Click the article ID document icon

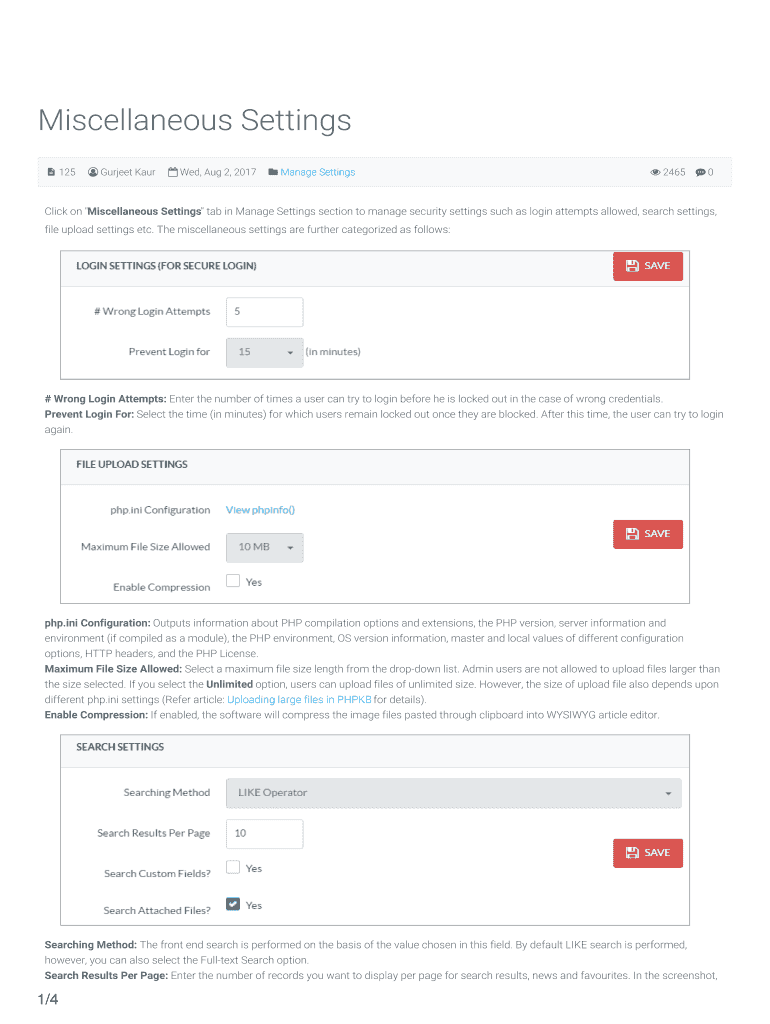(x=52, y=172)
